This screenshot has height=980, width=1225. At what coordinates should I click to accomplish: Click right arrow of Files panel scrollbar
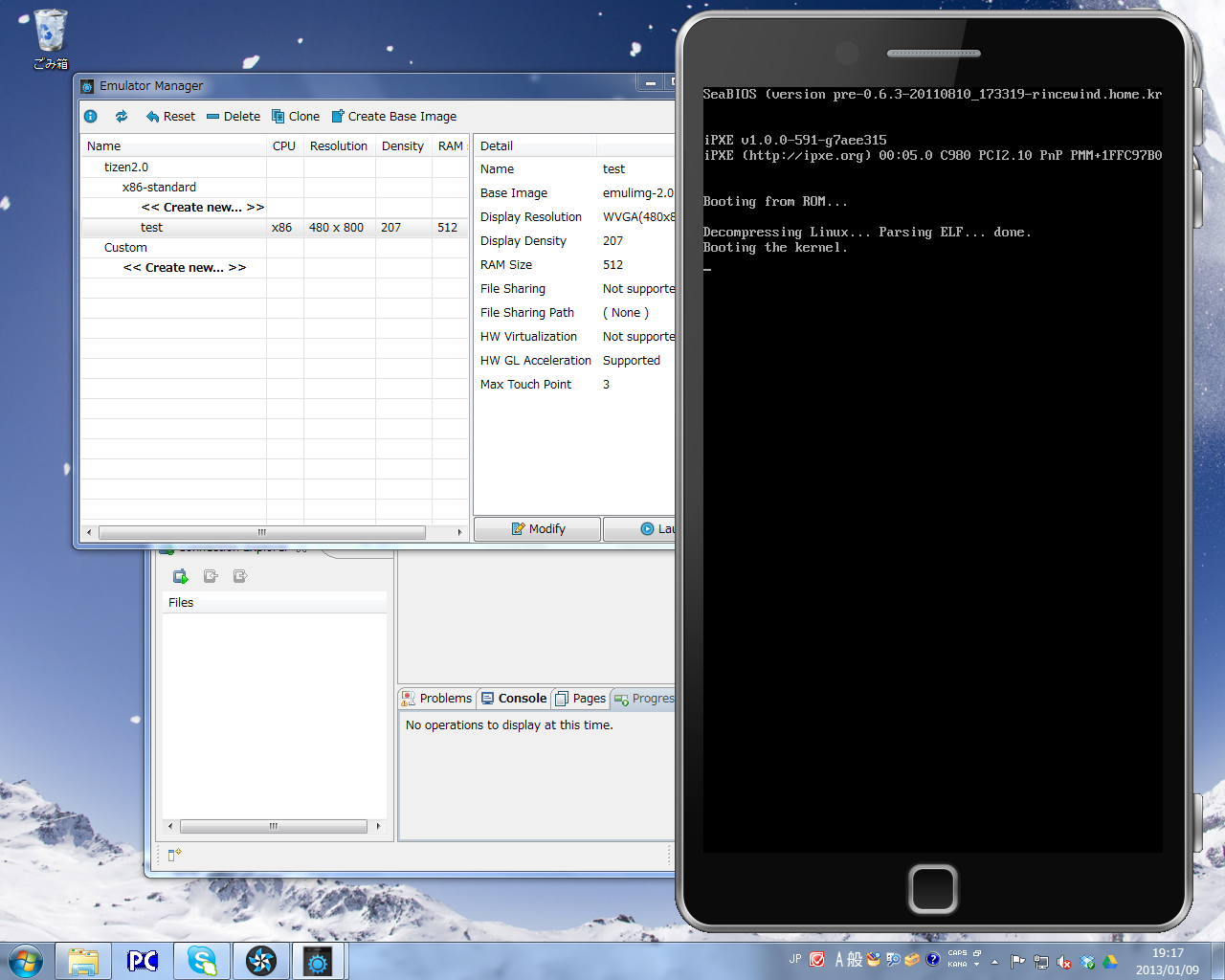pos(378,826)
